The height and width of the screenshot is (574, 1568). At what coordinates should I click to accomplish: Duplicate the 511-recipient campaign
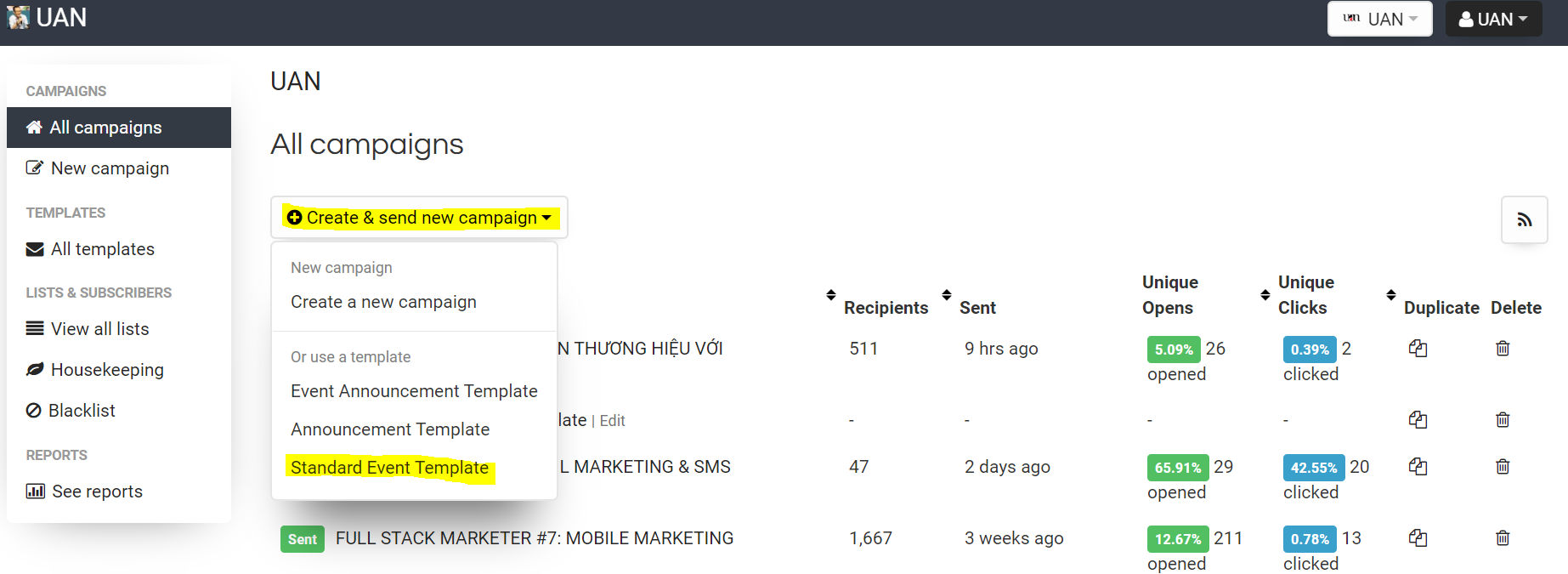click(1418, 349)
